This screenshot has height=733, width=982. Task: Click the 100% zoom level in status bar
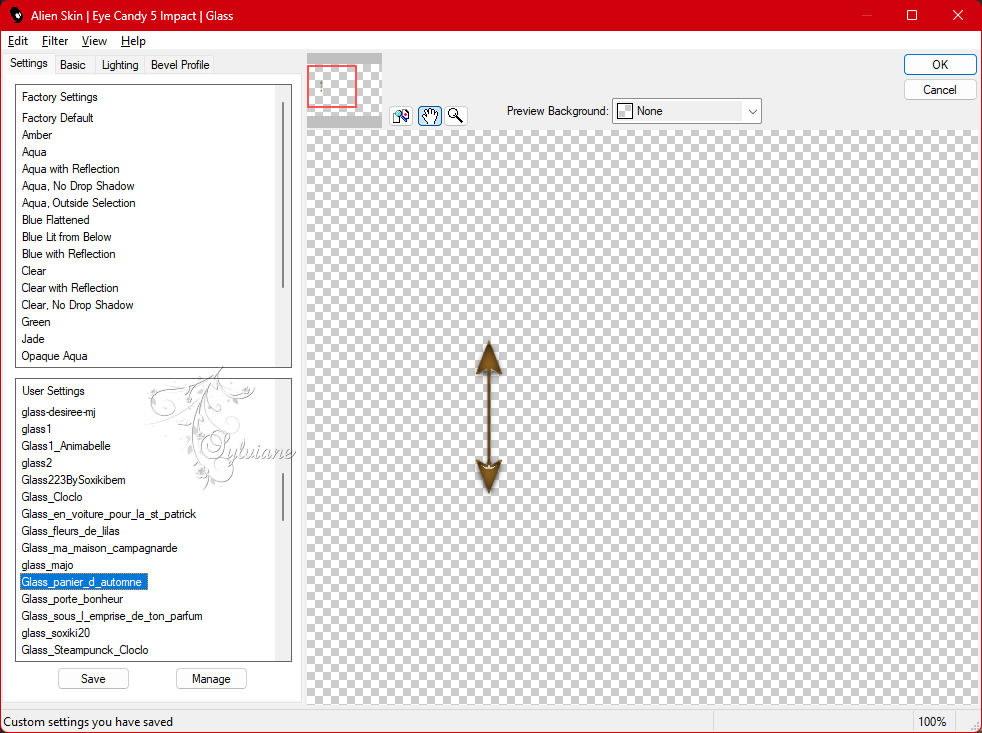pos(932,722)
